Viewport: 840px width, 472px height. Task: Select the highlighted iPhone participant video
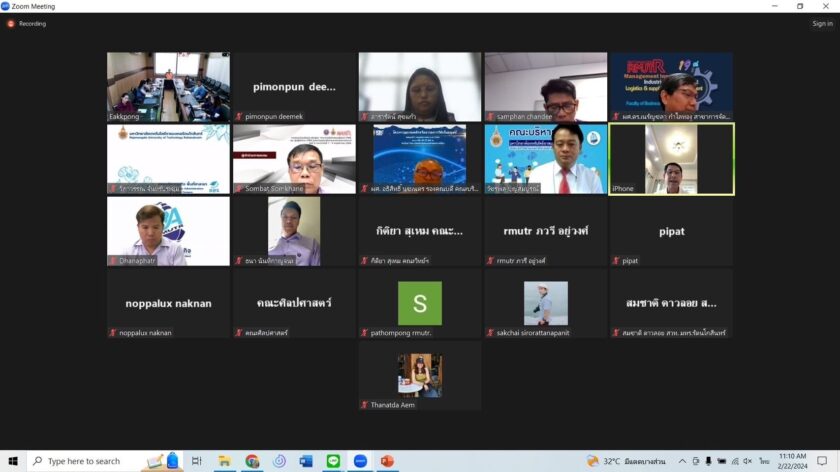coord(671,158)
